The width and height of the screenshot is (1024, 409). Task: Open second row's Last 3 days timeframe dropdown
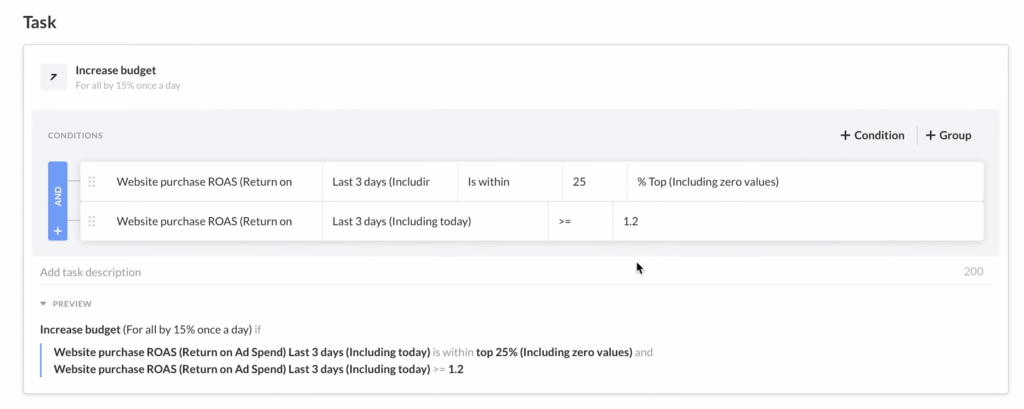[434, 221]
